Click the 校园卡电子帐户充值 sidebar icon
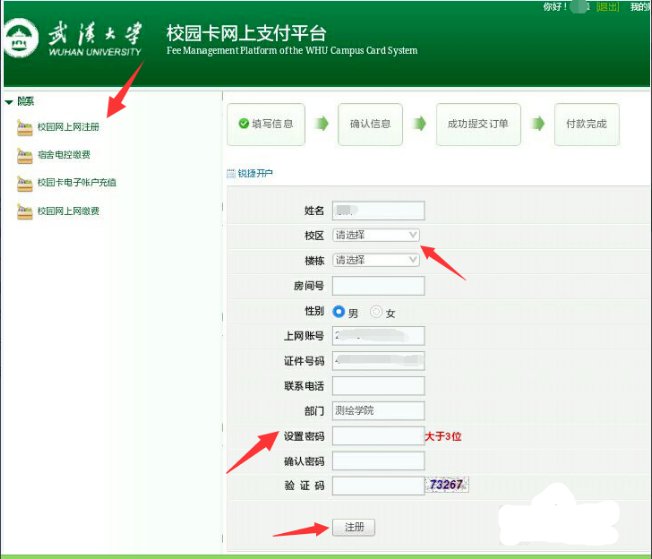The height and width of the screenshot is (559, 652). 25,183
